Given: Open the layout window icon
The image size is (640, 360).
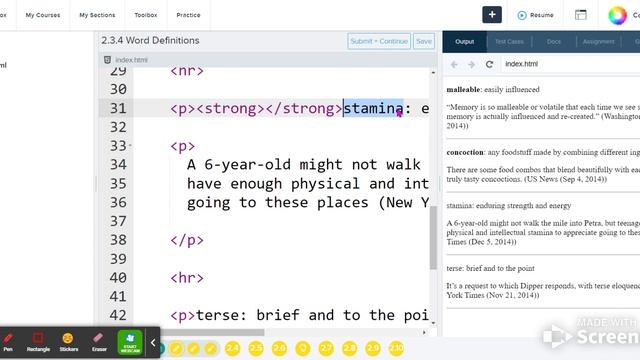Looking at the screenshot, I should point(581,15).
